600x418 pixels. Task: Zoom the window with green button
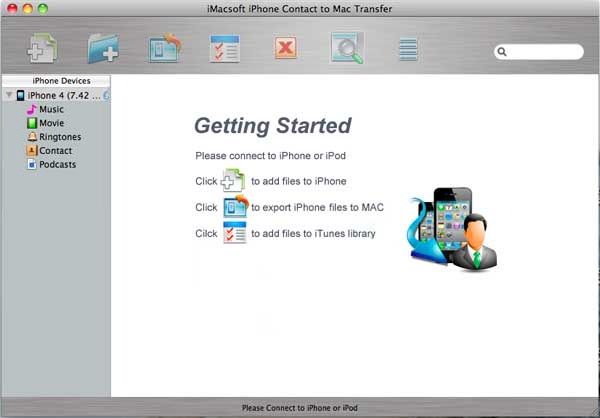click(43, 8)
